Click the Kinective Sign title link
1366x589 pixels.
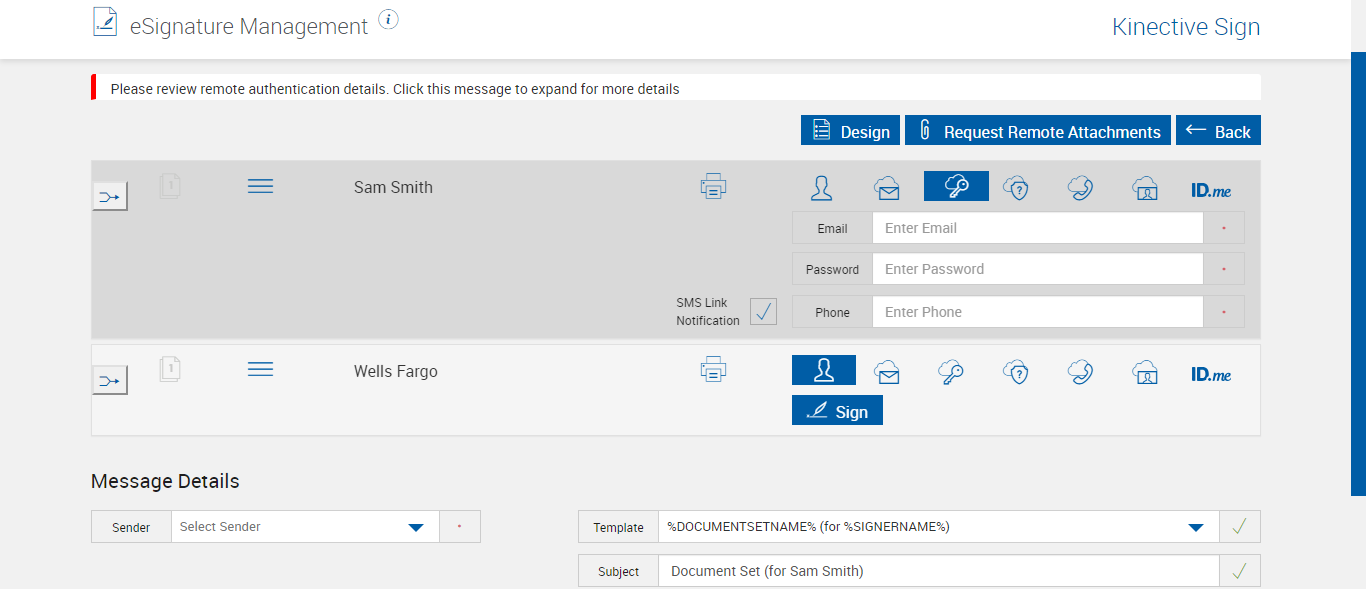coord(1186,27)
